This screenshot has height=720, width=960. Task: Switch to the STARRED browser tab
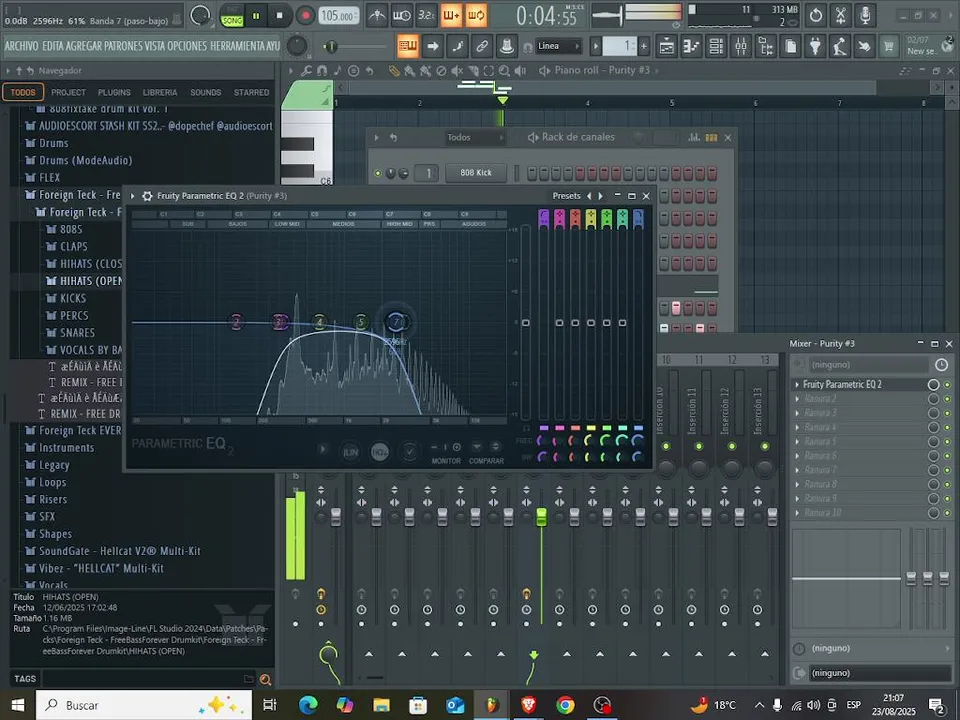[251, 92]
